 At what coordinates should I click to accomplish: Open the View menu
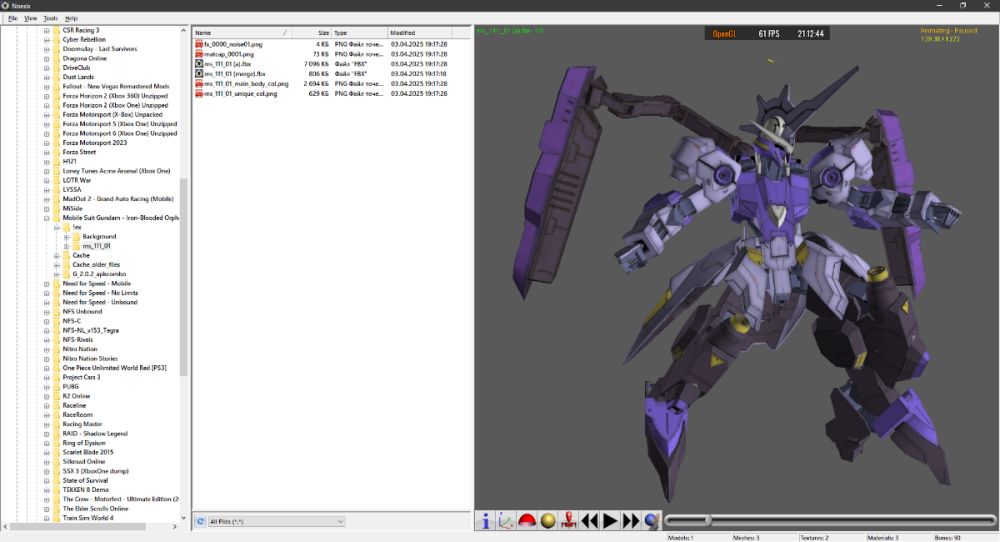click(x=31, y=18)
